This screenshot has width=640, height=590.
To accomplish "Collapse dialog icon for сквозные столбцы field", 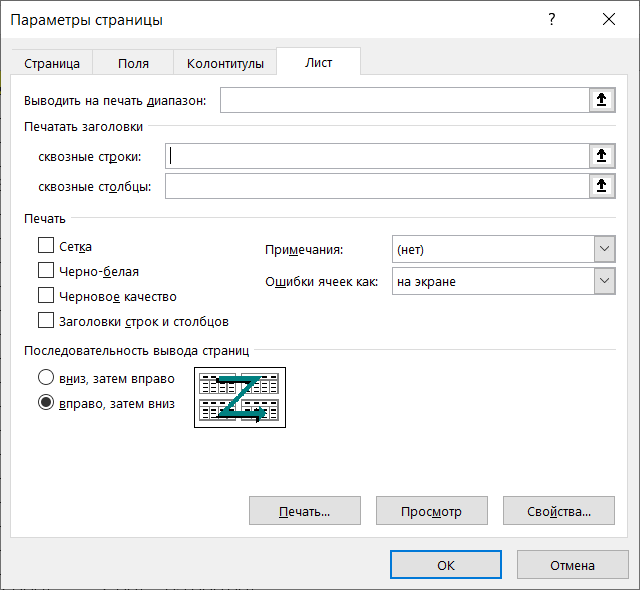I will 602,186.
